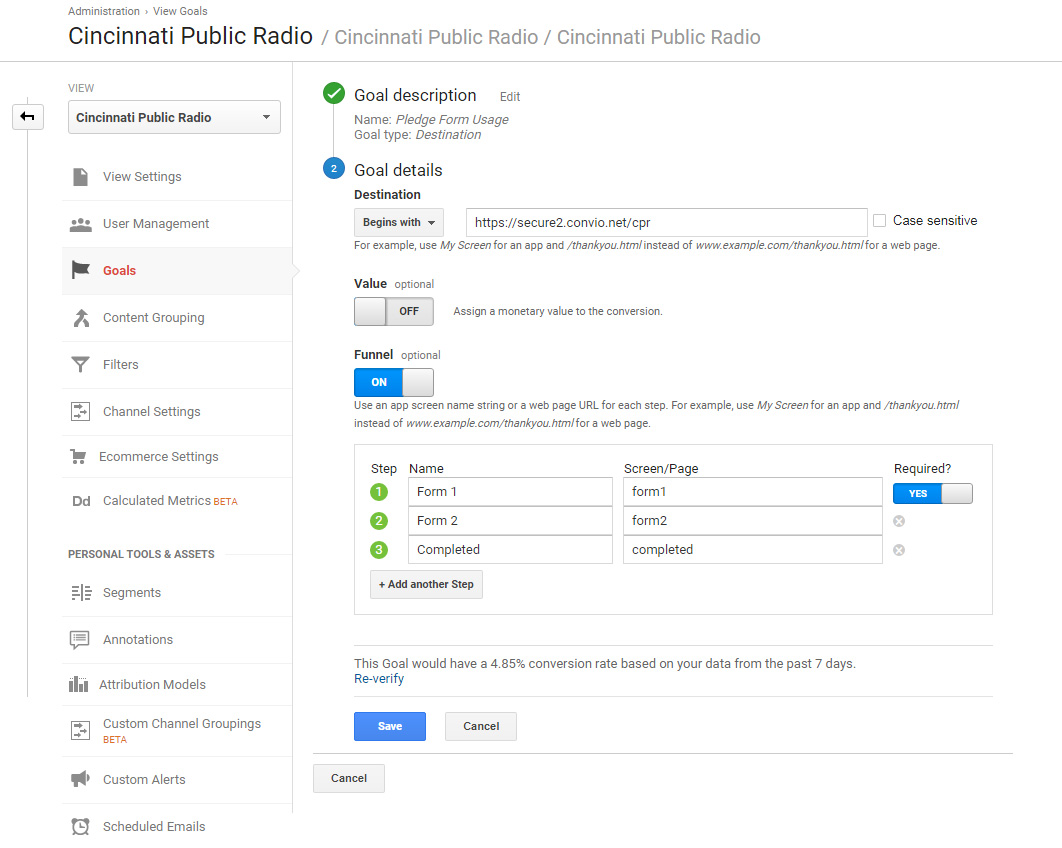The image size is (1062, 848).
Task: Click the Goal details heading
Action: coord(398,171)
